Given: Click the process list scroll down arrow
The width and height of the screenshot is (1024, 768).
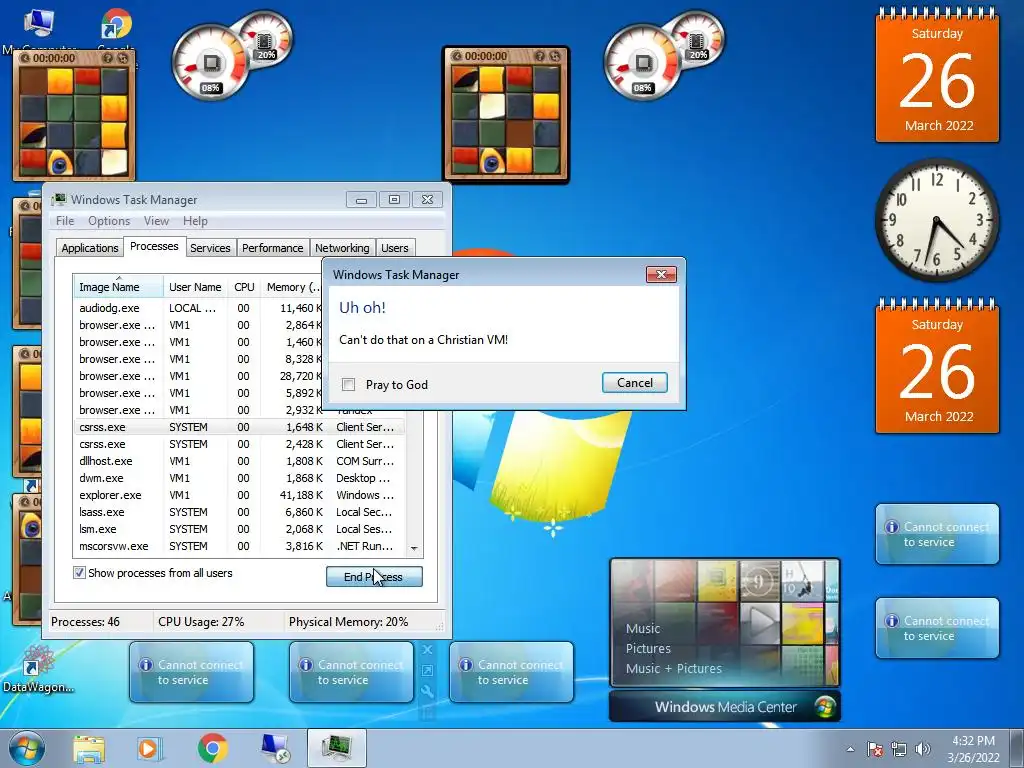Looking at the screenshot, I should [414, 549].
